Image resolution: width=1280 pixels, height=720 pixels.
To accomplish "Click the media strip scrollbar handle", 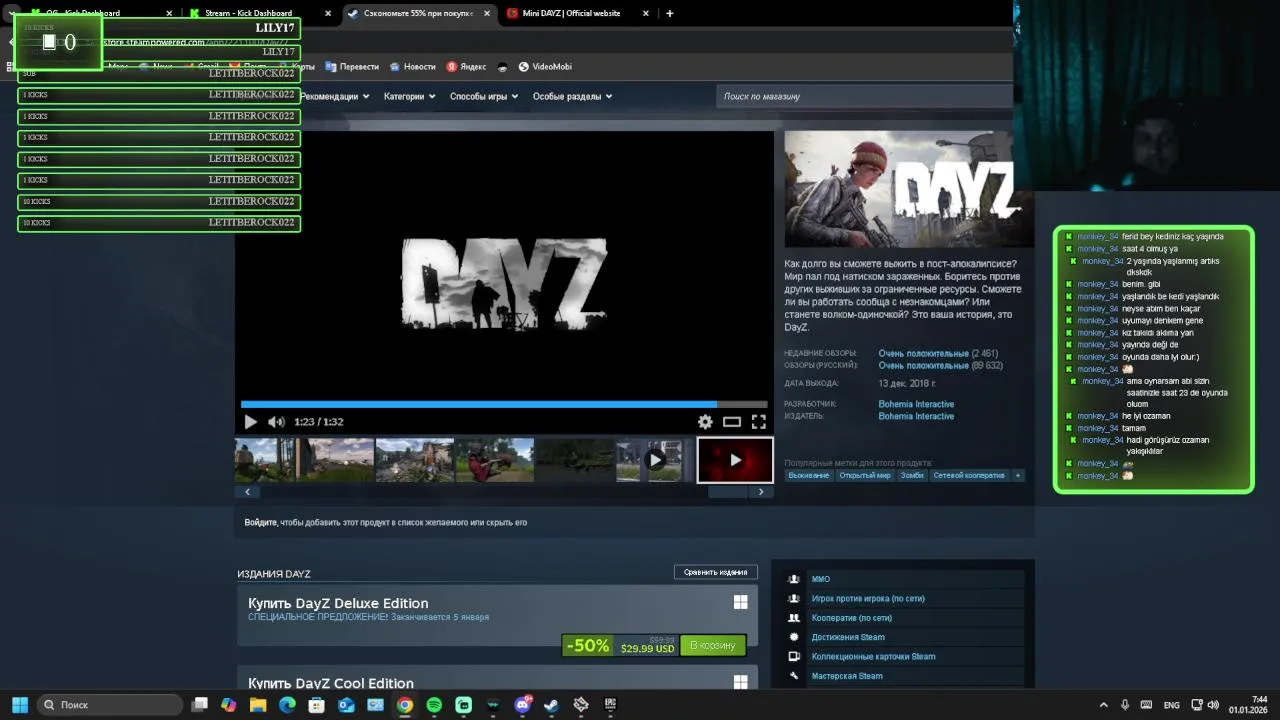I will click(x=728, y=492).
